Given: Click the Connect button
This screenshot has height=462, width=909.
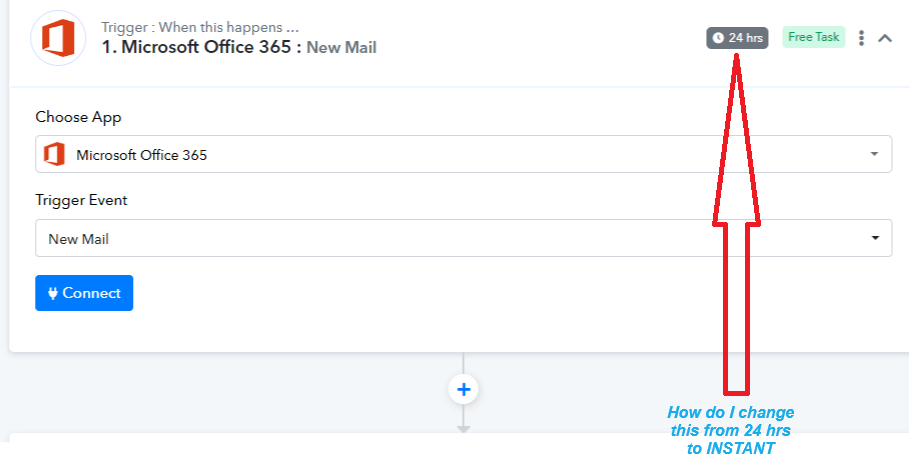Looking at the screenshot, I should click(84, 293).
